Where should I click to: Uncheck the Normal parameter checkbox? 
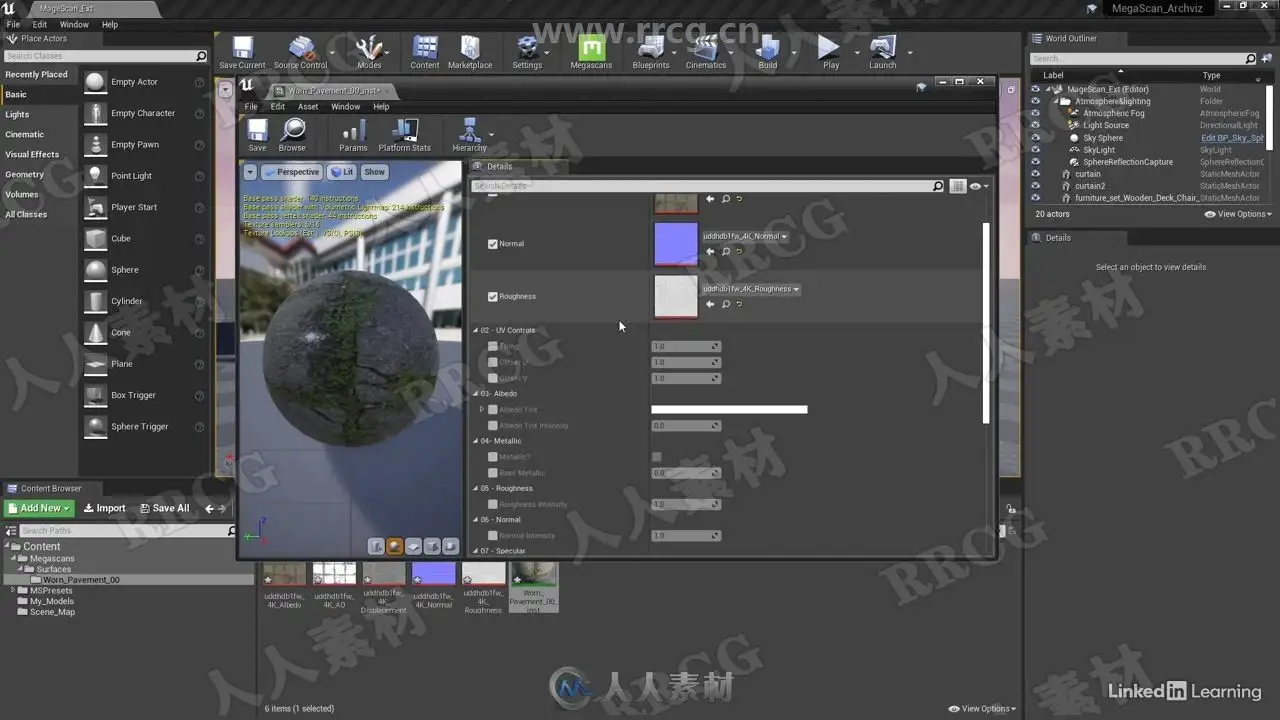click(x=492, y=244)
